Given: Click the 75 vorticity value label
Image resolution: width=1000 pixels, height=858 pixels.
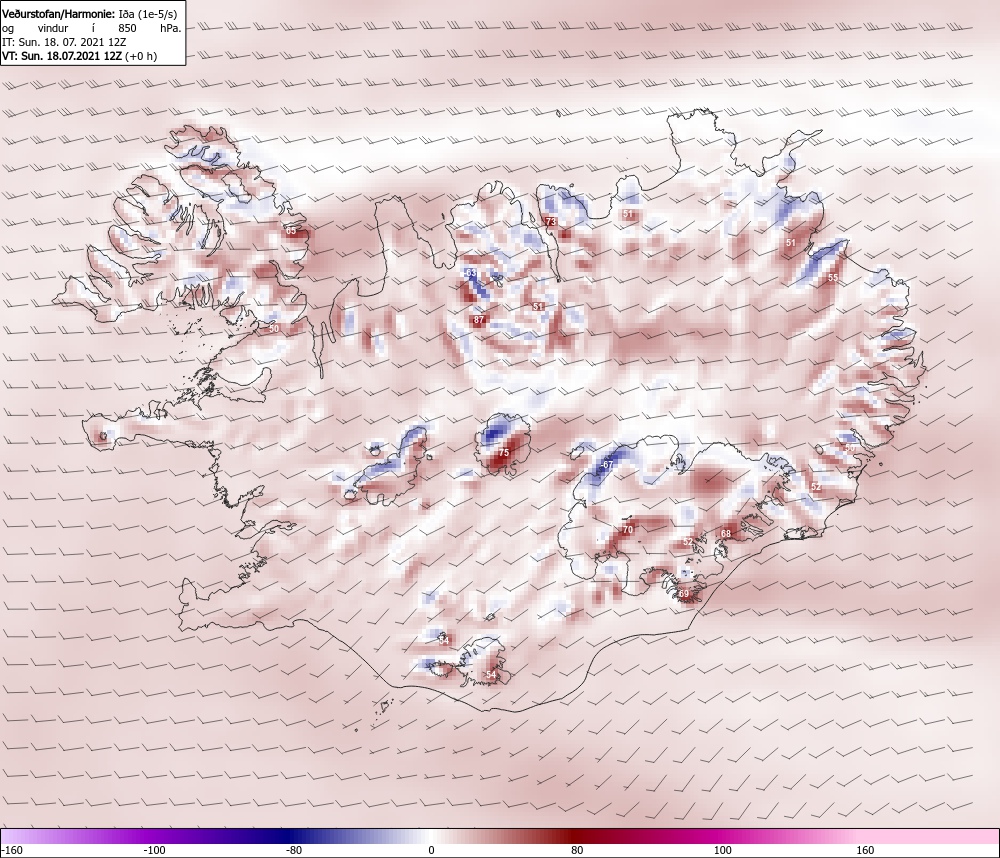Looking at the screenshot, I should 504,452.
